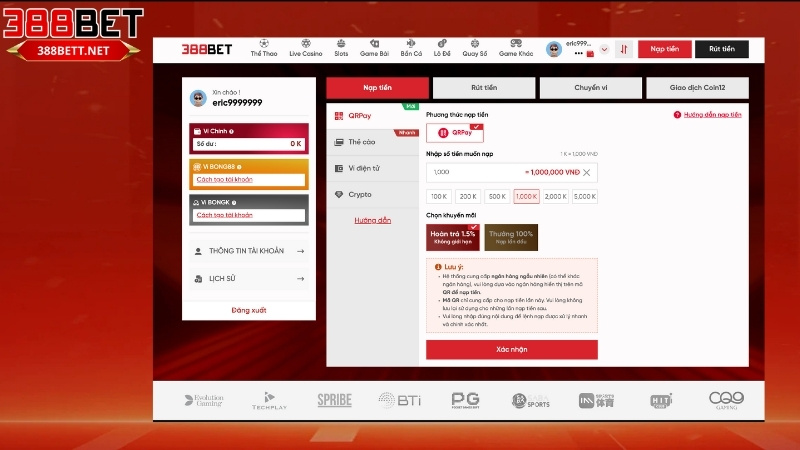Choose the 5,000 K preset amount

pyautogui.click(x=585, y=196)
